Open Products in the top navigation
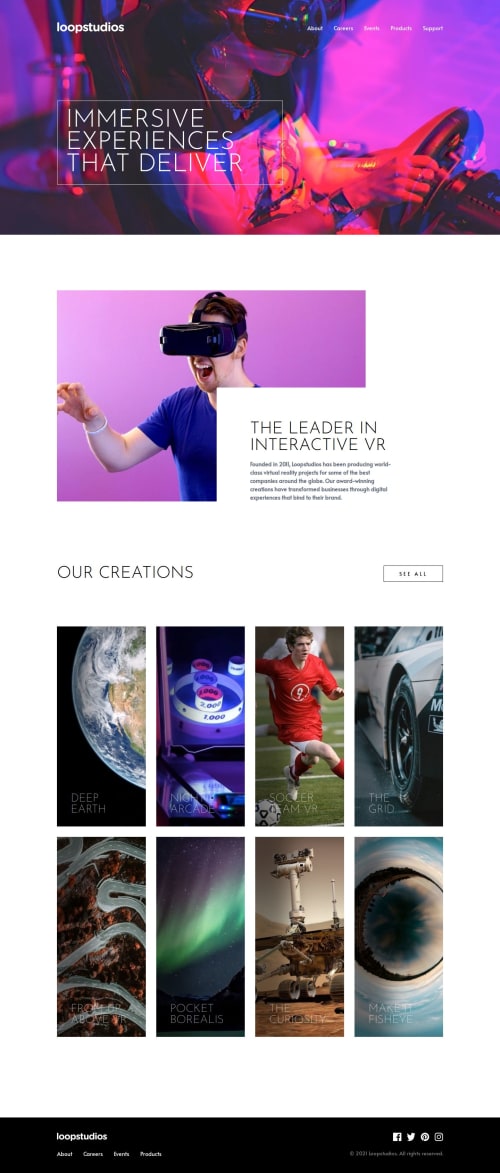500x1173 pixels. point(401,28)
